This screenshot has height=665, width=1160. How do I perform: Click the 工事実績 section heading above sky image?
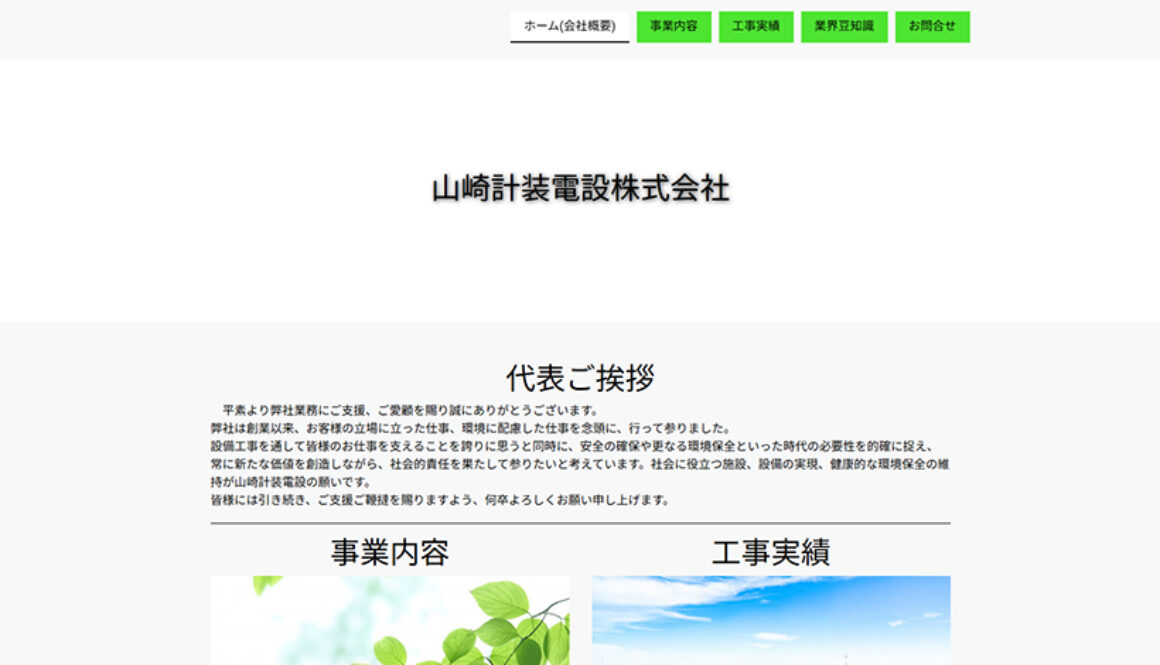click(x=770, y=552)
